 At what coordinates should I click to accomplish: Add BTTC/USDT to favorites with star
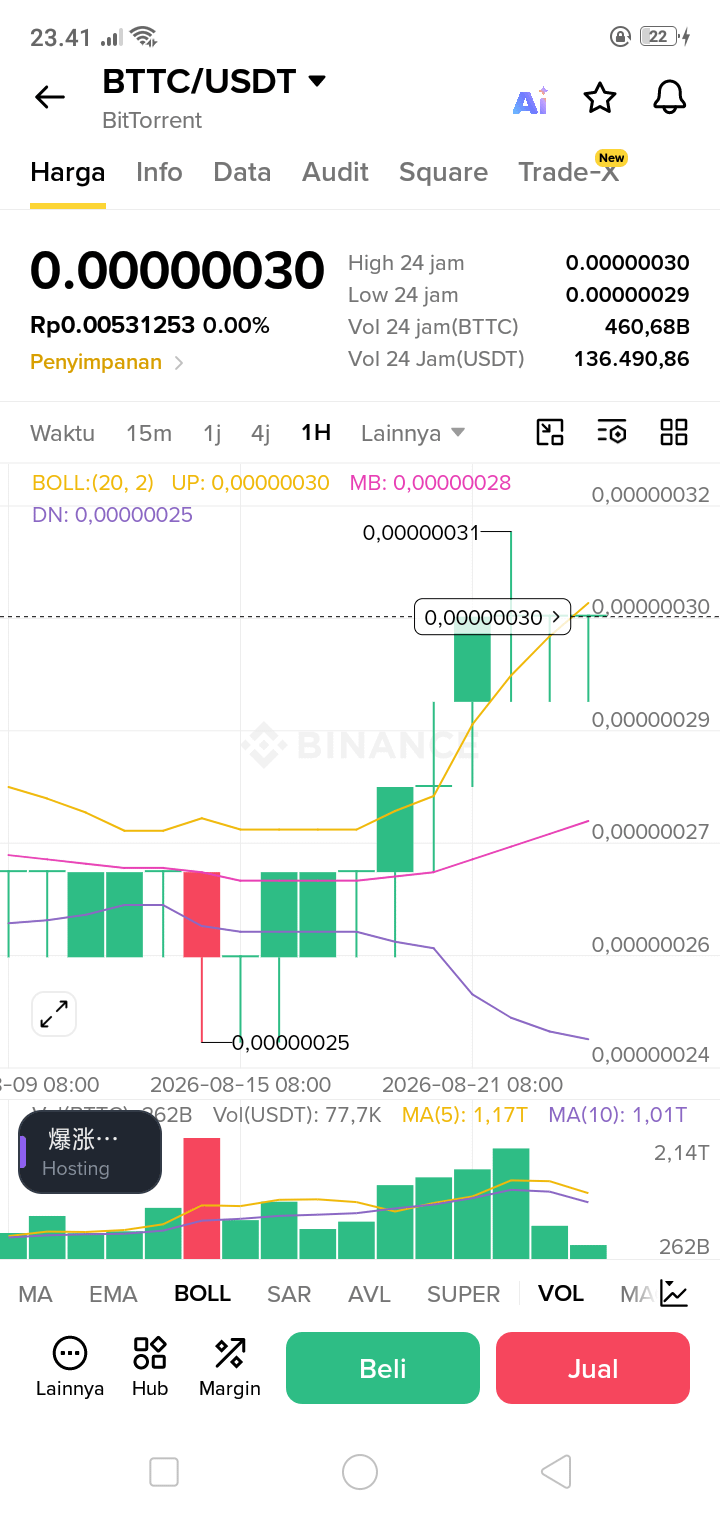coord(600,98)
